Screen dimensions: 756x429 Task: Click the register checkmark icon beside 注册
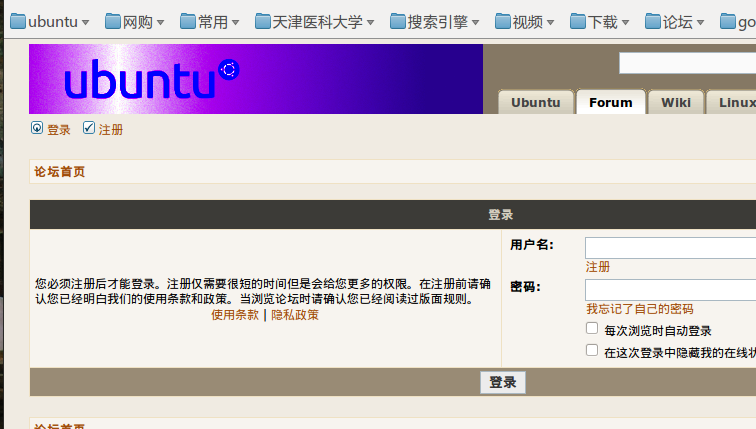click(89, 128)
